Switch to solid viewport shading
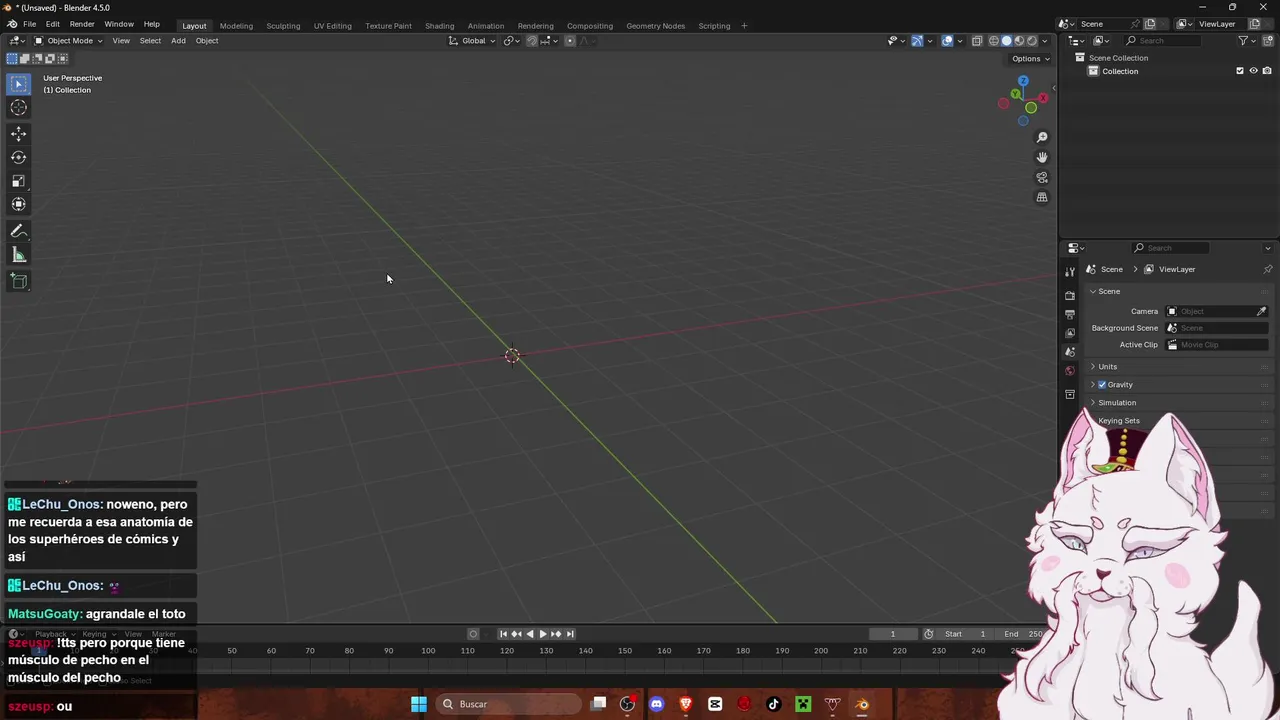Viewport: 1280px width, 720px height. [1007, 40]
